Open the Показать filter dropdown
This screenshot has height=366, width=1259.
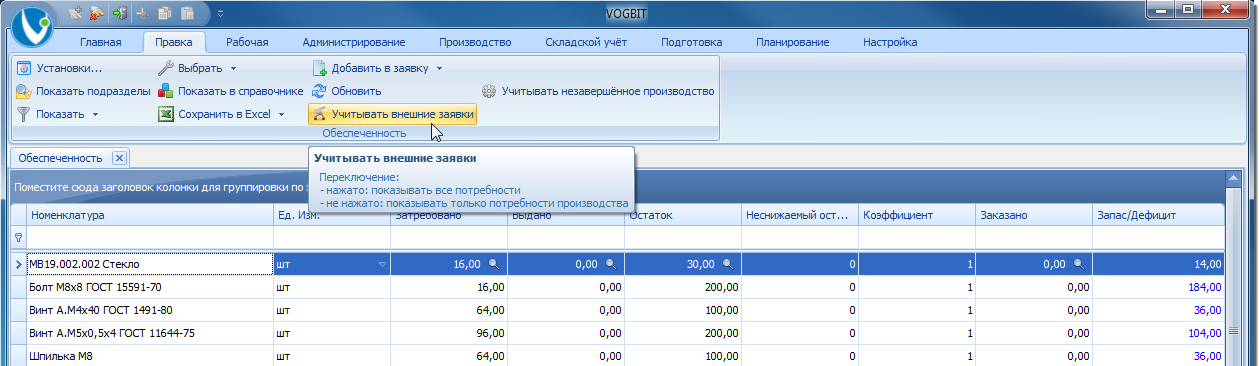pyautogui.click(x=58, y=114)
